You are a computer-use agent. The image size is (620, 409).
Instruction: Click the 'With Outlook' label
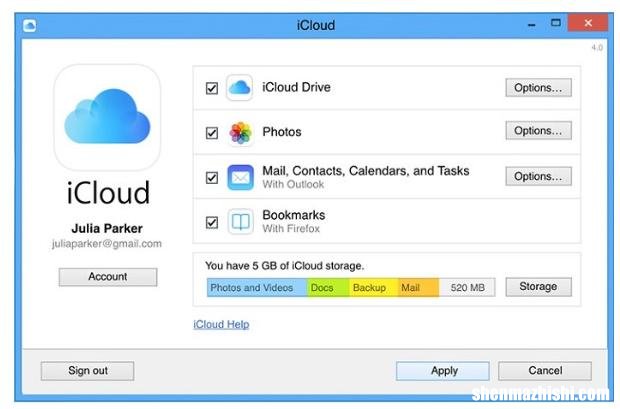pyautogui.click(x=293, y=184)
